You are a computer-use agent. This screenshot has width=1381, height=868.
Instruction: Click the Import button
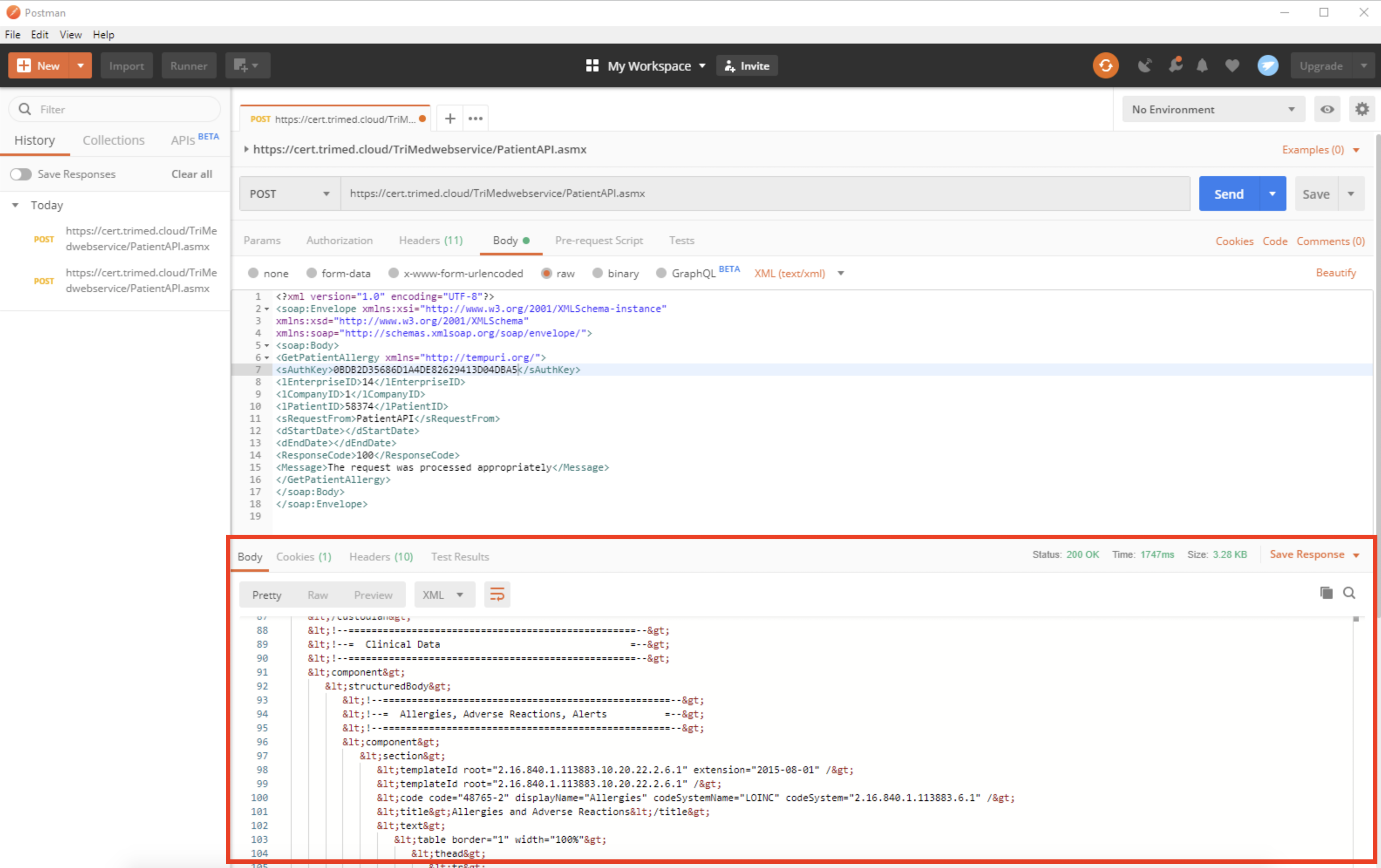pos(126,66)
